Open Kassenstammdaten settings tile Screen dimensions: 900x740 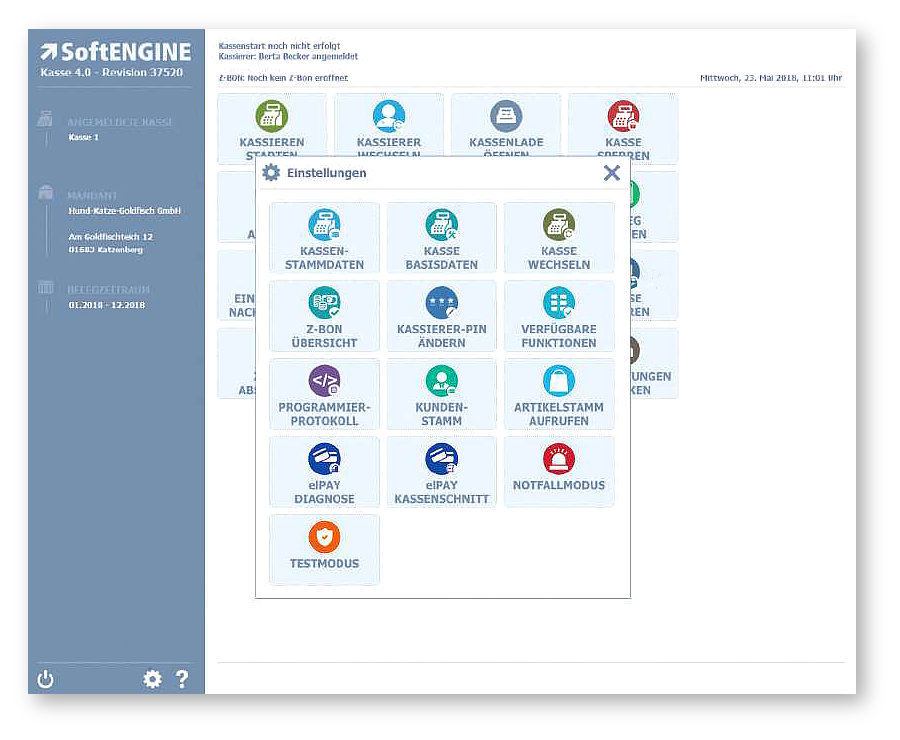[x=324, y=238]
